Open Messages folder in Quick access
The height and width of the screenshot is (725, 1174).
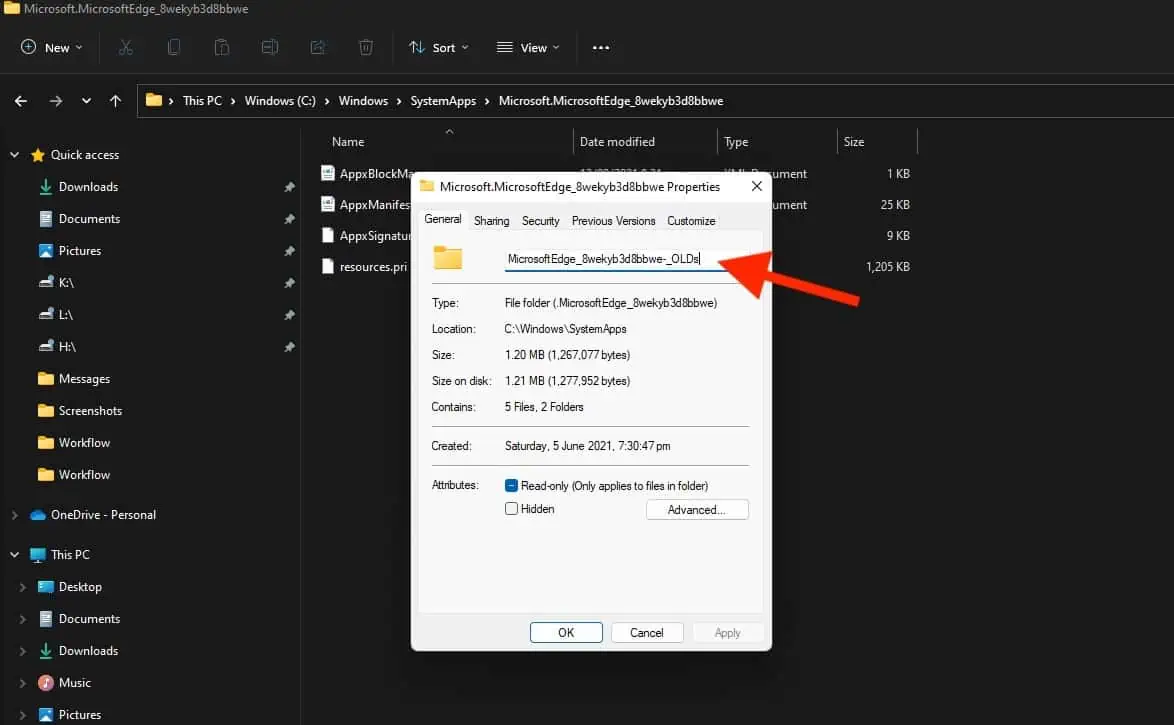point(85,379)
